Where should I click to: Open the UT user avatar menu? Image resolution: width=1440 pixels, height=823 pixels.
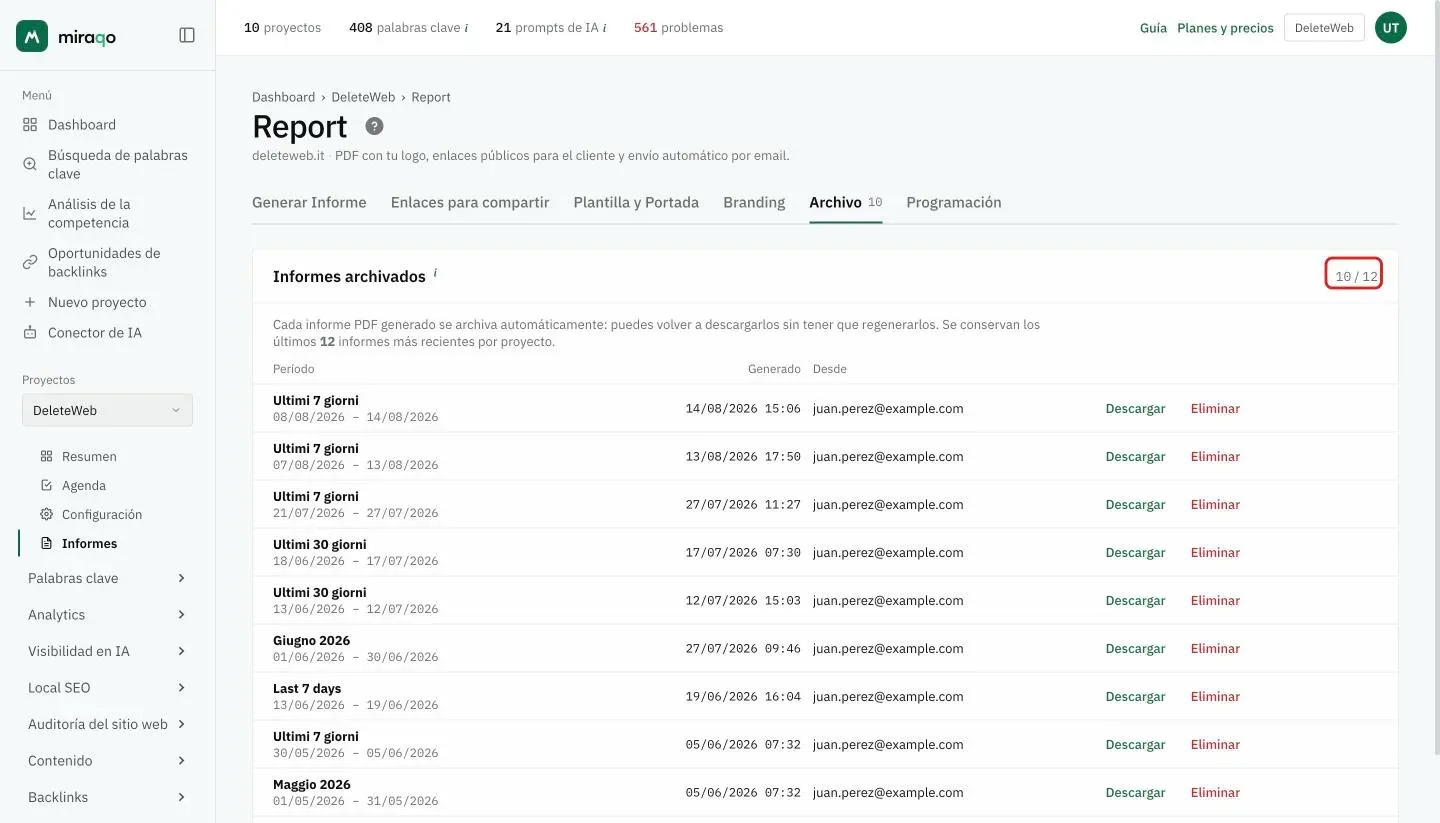pyautogui.click(x=1391, y=28)
